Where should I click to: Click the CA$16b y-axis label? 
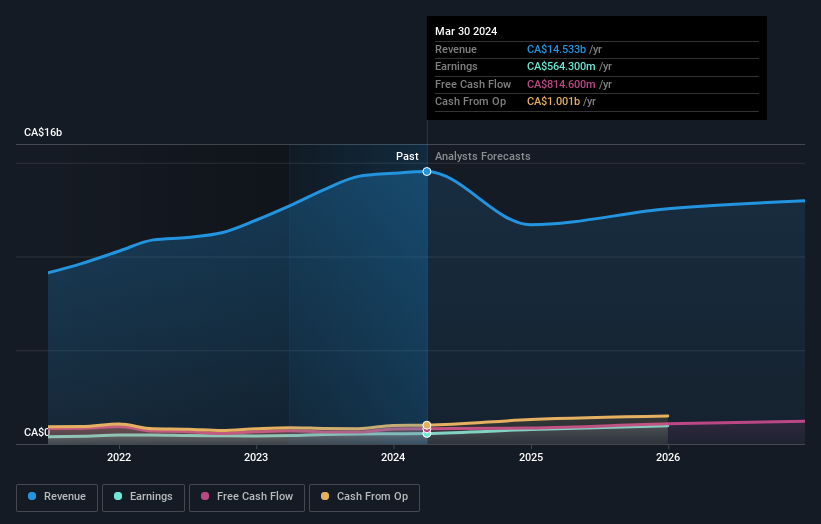(43, 132)
